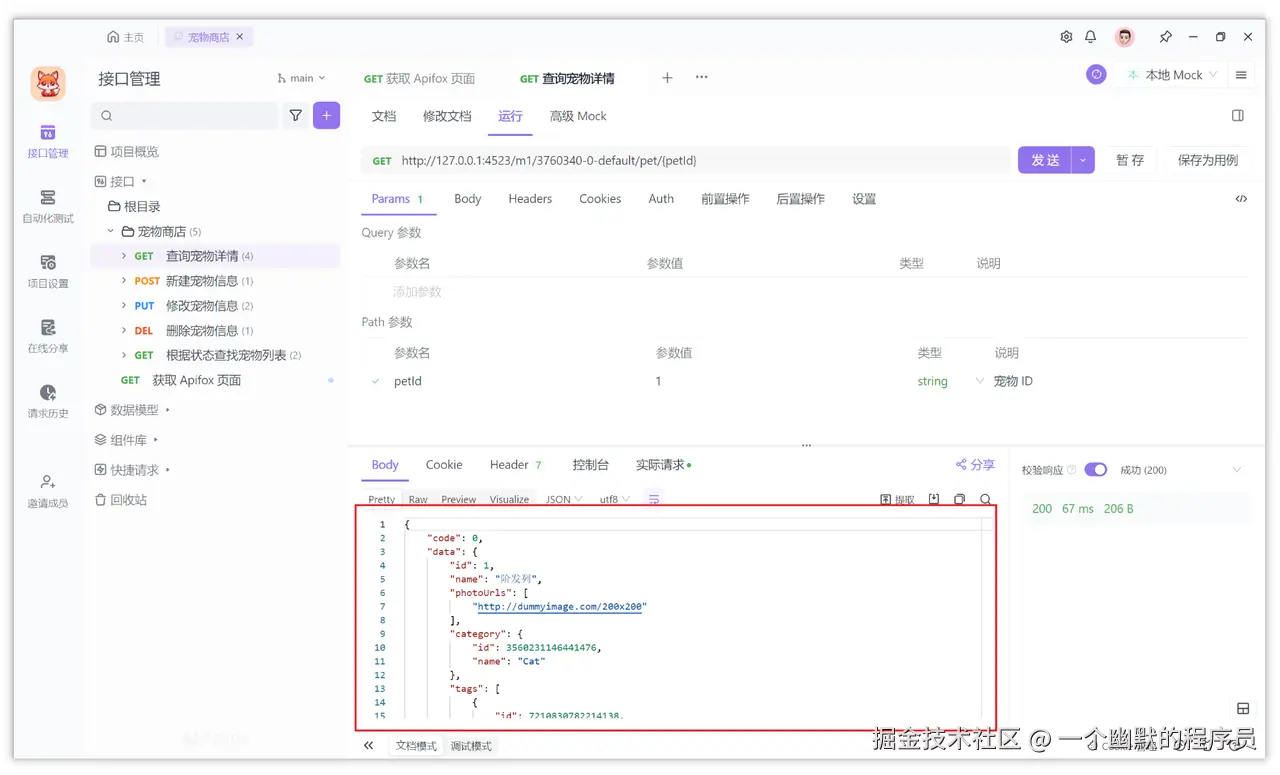Collapse the 宠物商店 folder
The height and width of the screenshot is (775, 1280).
click(x=111, y=231)
